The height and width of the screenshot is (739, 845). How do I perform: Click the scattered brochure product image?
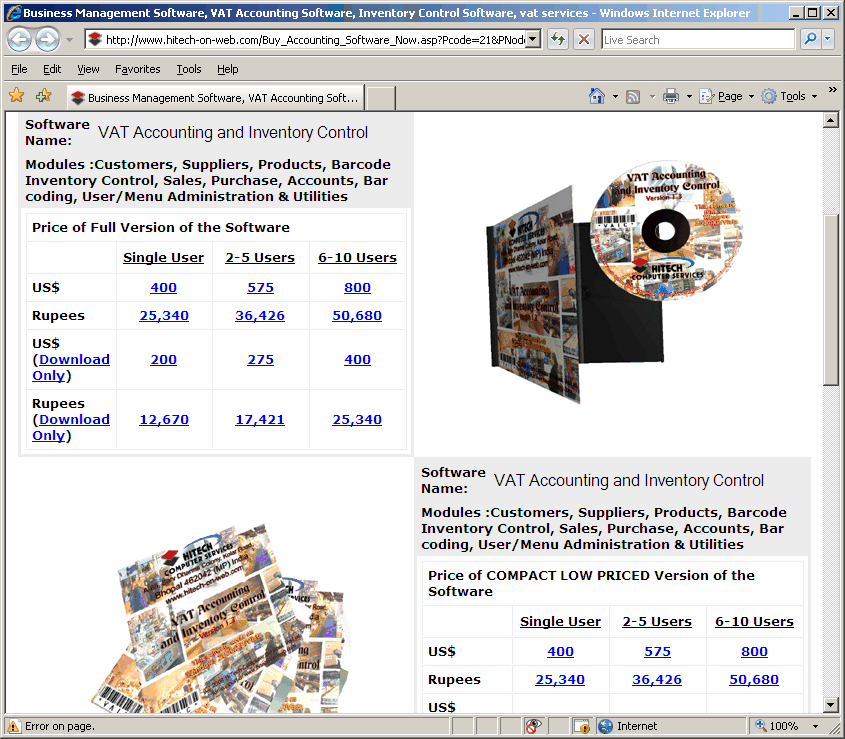[220, 617]
